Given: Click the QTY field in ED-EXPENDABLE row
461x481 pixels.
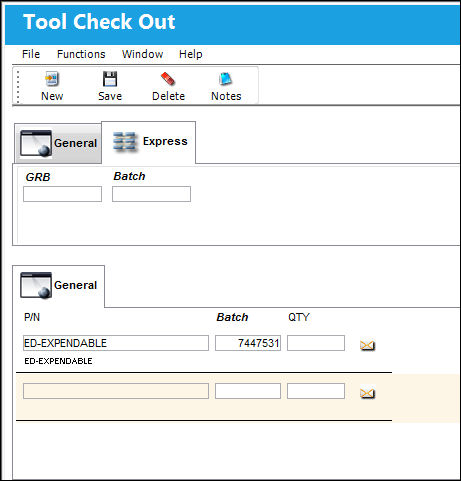Looking at the screenshot, I should click(316, 343).
